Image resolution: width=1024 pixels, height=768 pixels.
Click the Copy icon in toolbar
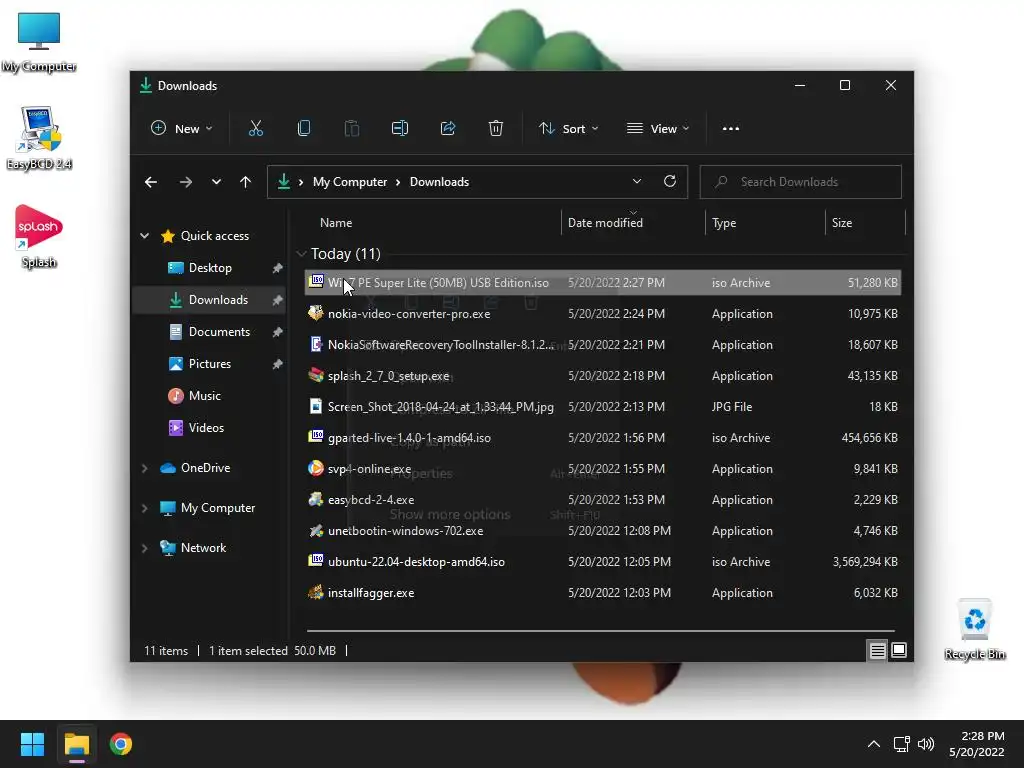(x=304, y=129)
